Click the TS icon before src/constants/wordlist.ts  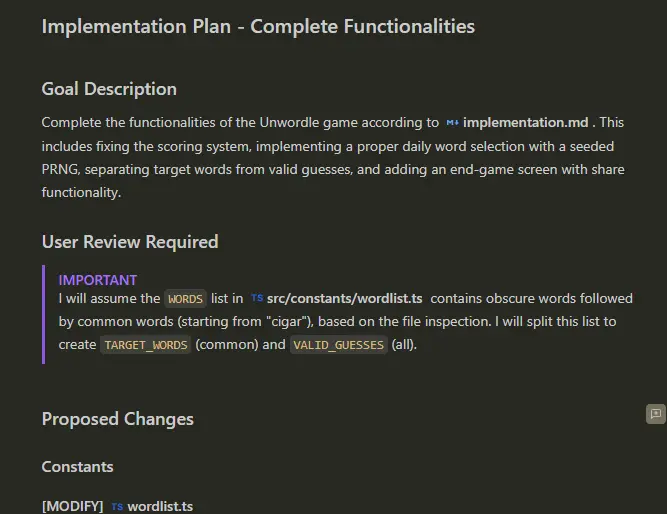pos(257,299)
